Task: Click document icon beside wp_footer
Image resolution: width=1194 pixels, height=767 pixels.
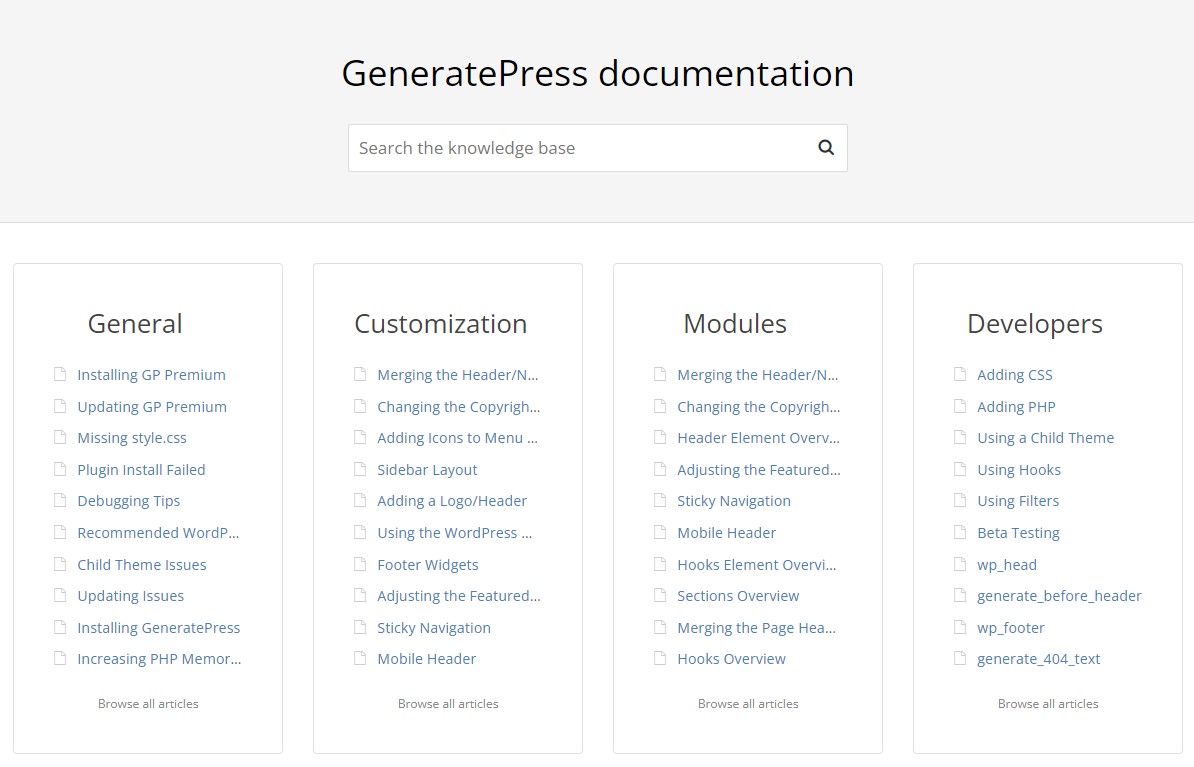Action: pyautogui.click(x=959, y=628)
